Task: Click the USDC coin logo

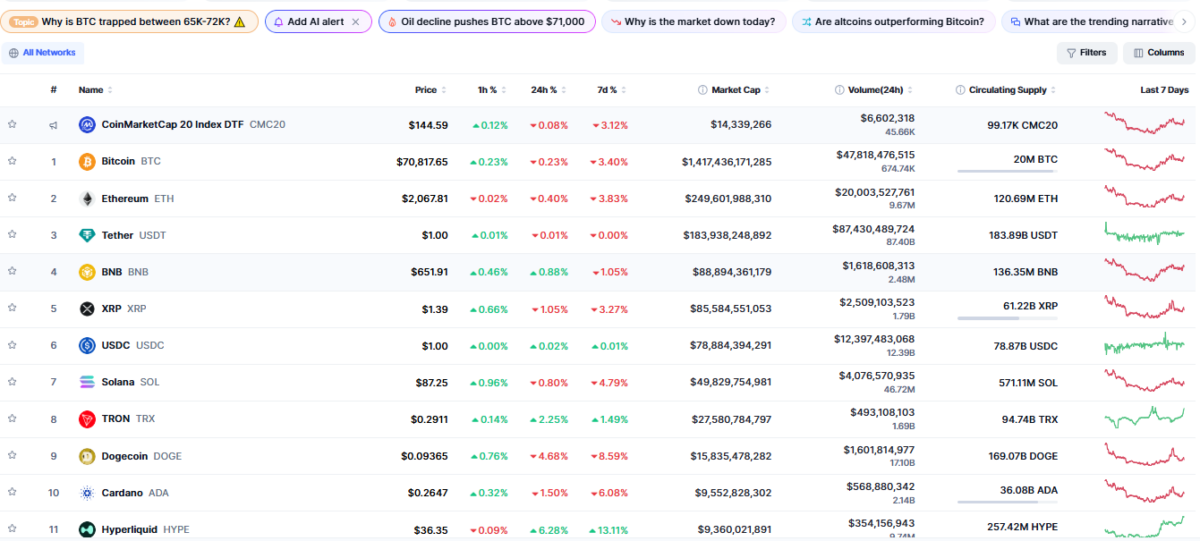Action: coord(87,345)
